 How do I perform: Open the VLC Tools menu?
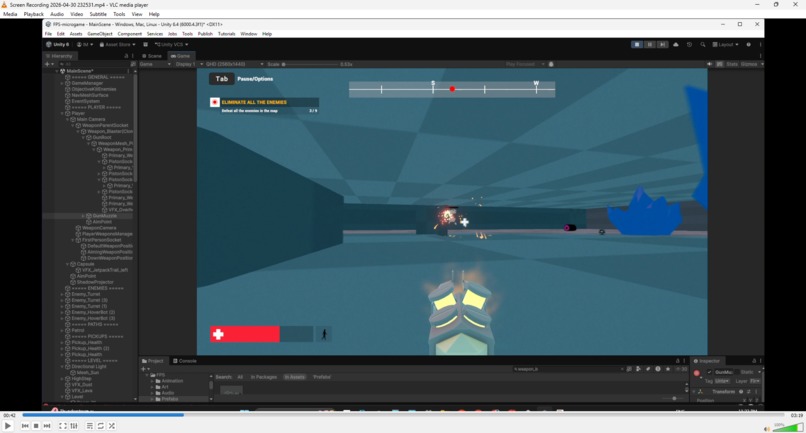pyautogui.click(x=119, y=14)
